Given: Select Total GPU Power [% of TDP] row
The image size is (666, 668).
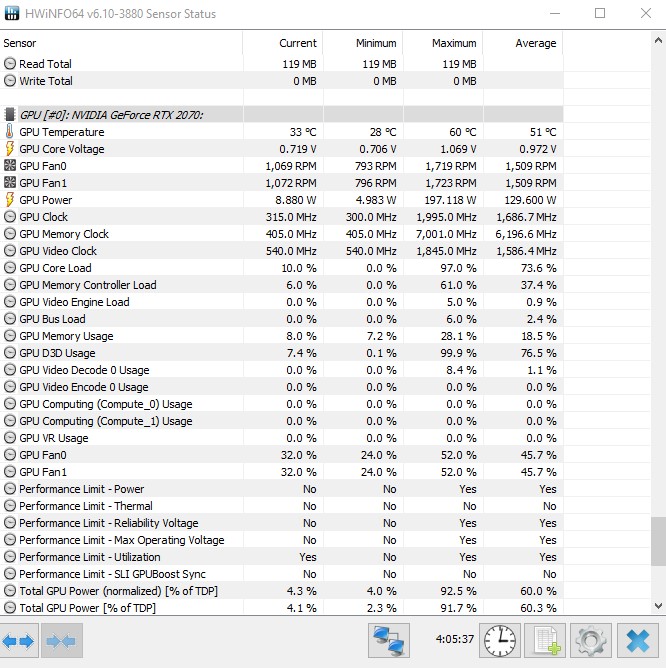Looking at the screenshot, I should [x=282, y=608].
